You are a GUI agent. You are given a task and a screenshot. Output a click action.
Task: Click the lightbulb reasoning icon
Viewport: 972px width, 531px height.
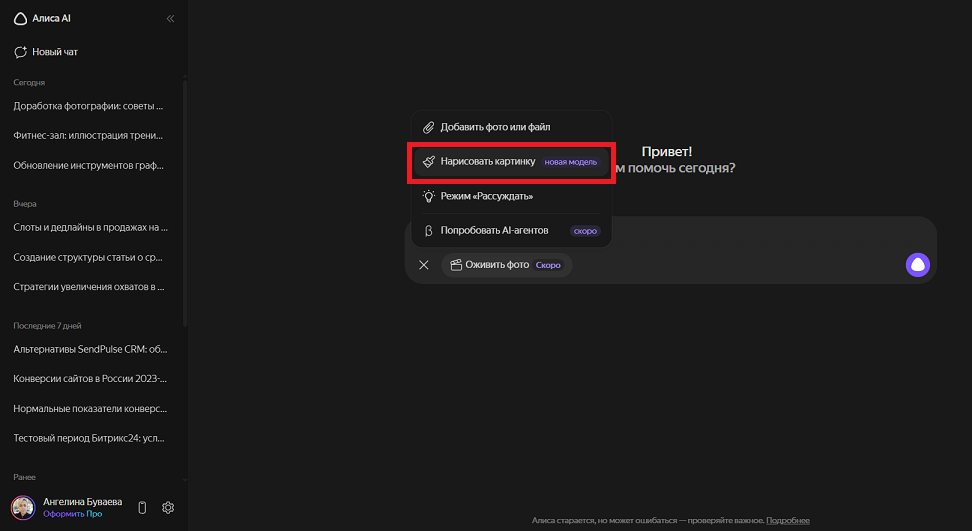[x=428, y=196]
